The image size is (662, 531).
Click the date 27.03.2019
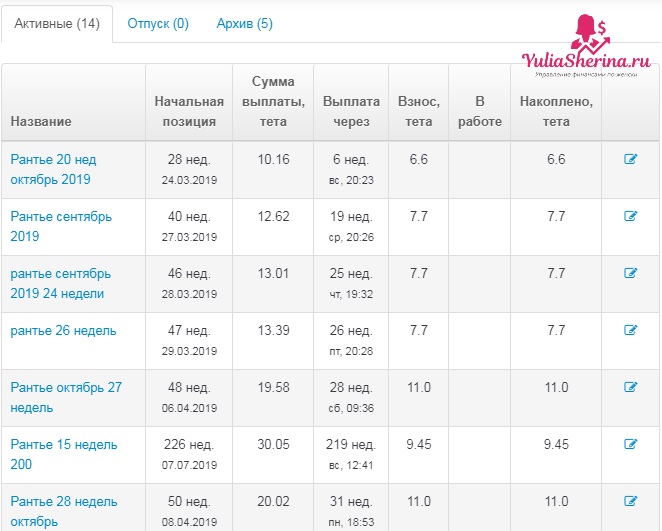(x=189, y=237)
